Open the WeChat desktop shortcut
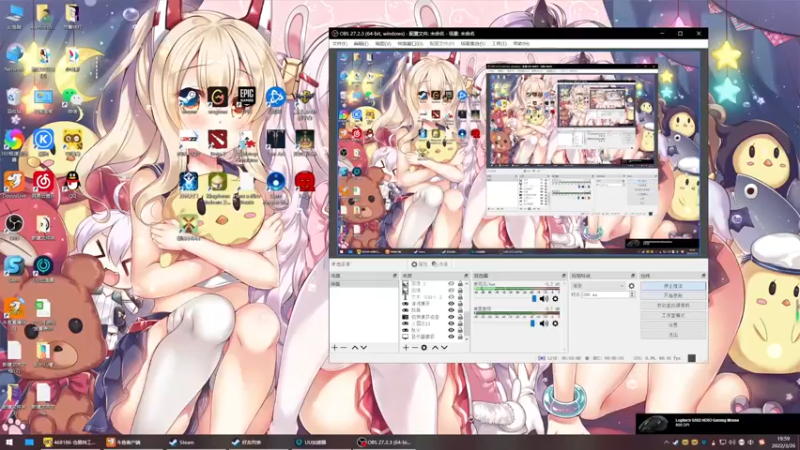The height and width of the screenshot is (450, 800). click(73, 99)
